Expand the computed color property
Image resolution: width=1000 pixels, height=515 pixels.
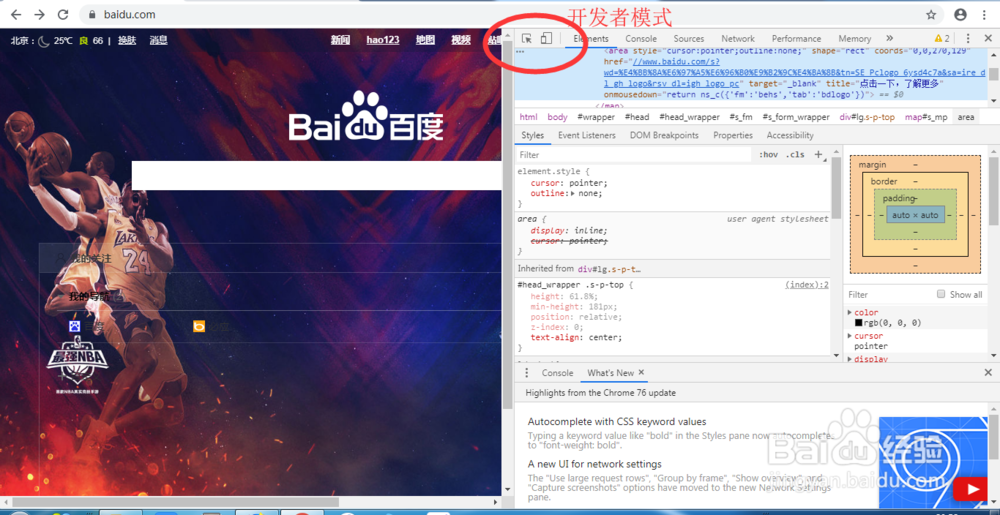(849, 312)
